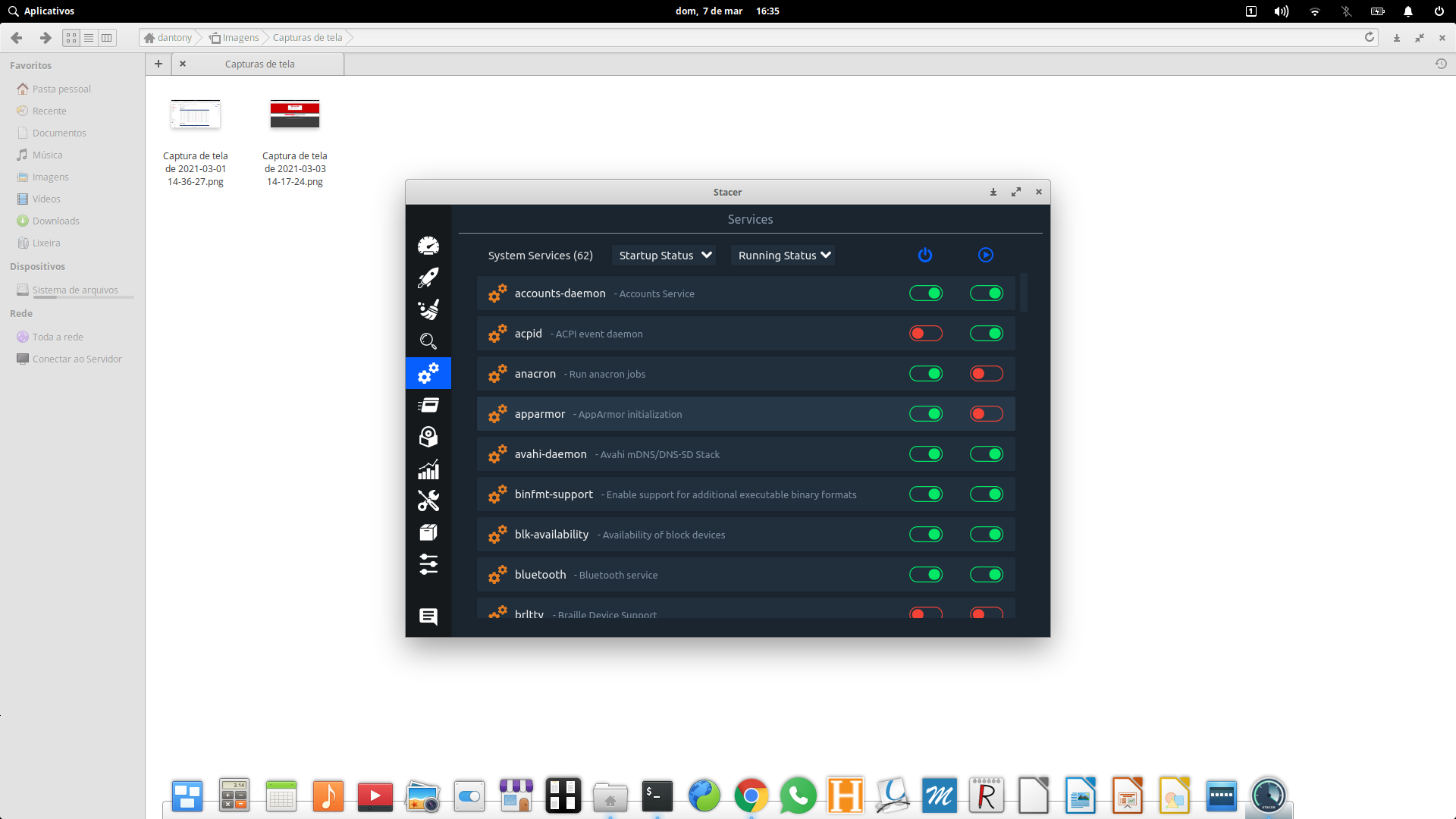
Task: Open Sistema de arquivos device
Action: 74,290
